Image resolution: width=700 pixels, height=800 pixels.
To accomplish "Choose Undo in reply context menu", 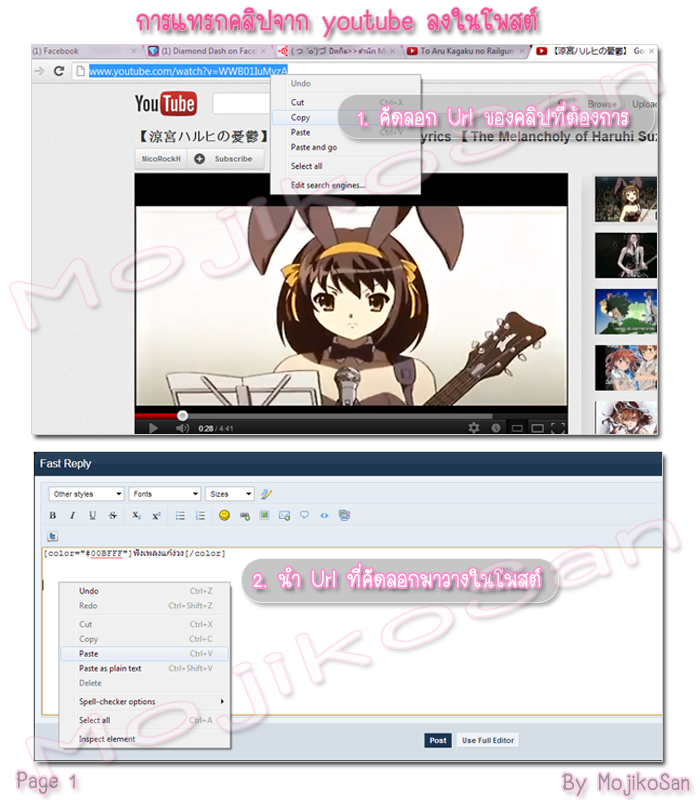I will pyautogui.click(x=144, y=591).
